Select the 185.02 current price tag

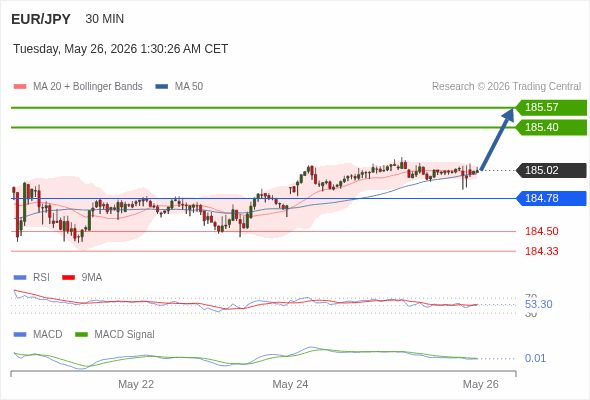[551, 170]
